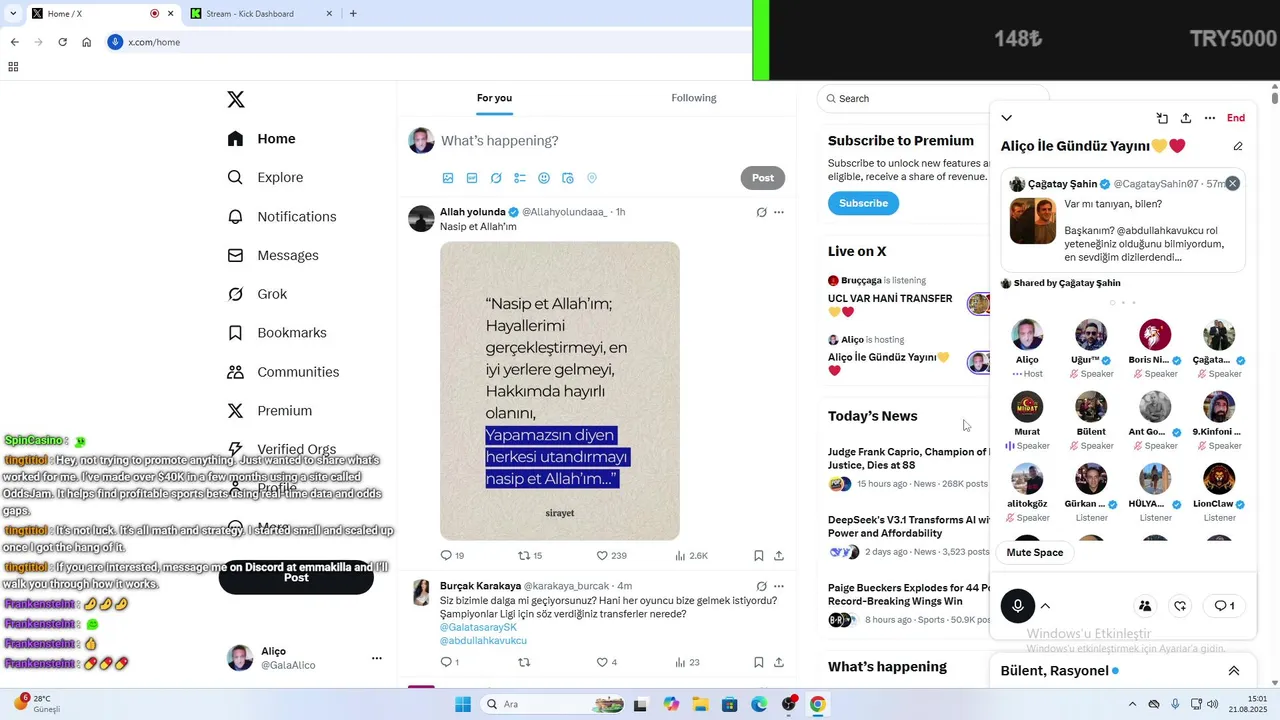Screen dimensions: 1280x720
Task: Click Grok enhance icon in composer
Action: [x=496, y=178]
